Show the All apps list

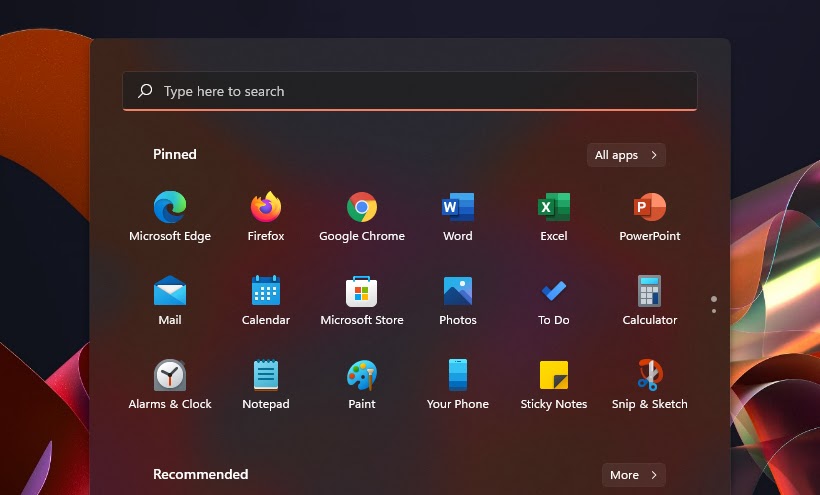point(626,155)
